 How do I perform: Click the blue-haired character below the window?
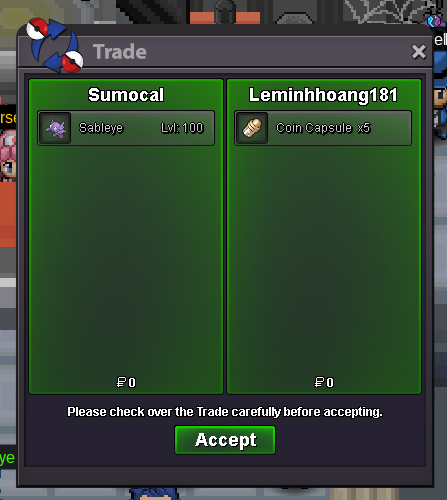pos(153,494)
